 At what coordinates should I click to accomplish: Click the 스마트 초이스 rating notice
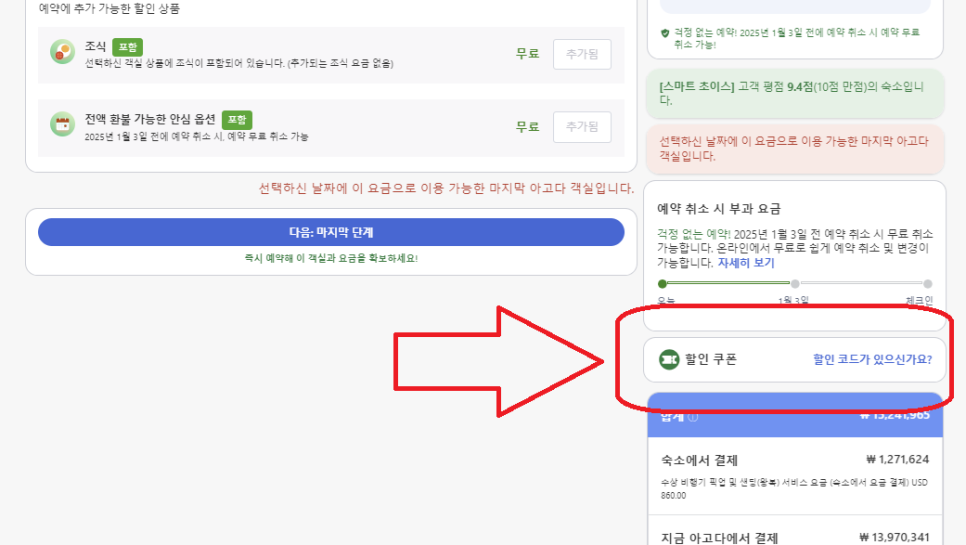(x=795, y=94)
